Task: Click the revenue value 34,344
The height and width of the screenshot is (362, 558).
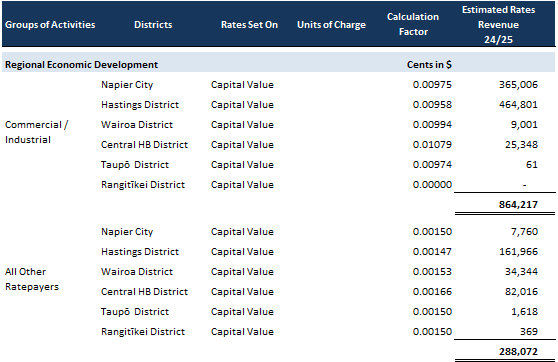Action: [x=521, y=272]
